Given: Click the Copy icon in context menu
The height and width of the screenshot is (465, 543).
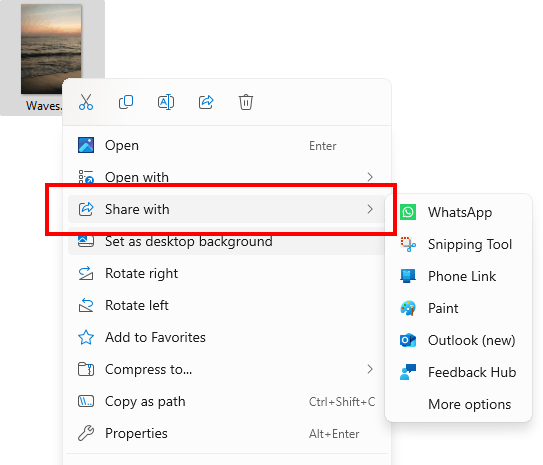Looking at the screenshot, I should coord(126,102).
